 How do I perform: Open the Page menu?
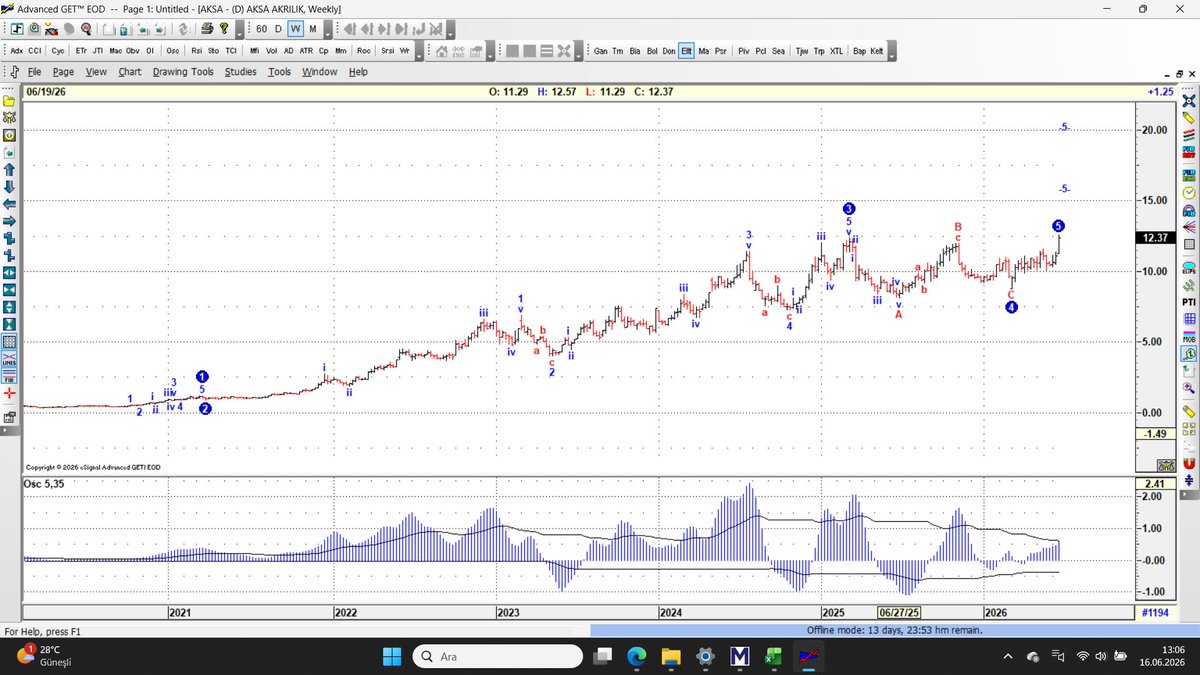pos(63,72)
